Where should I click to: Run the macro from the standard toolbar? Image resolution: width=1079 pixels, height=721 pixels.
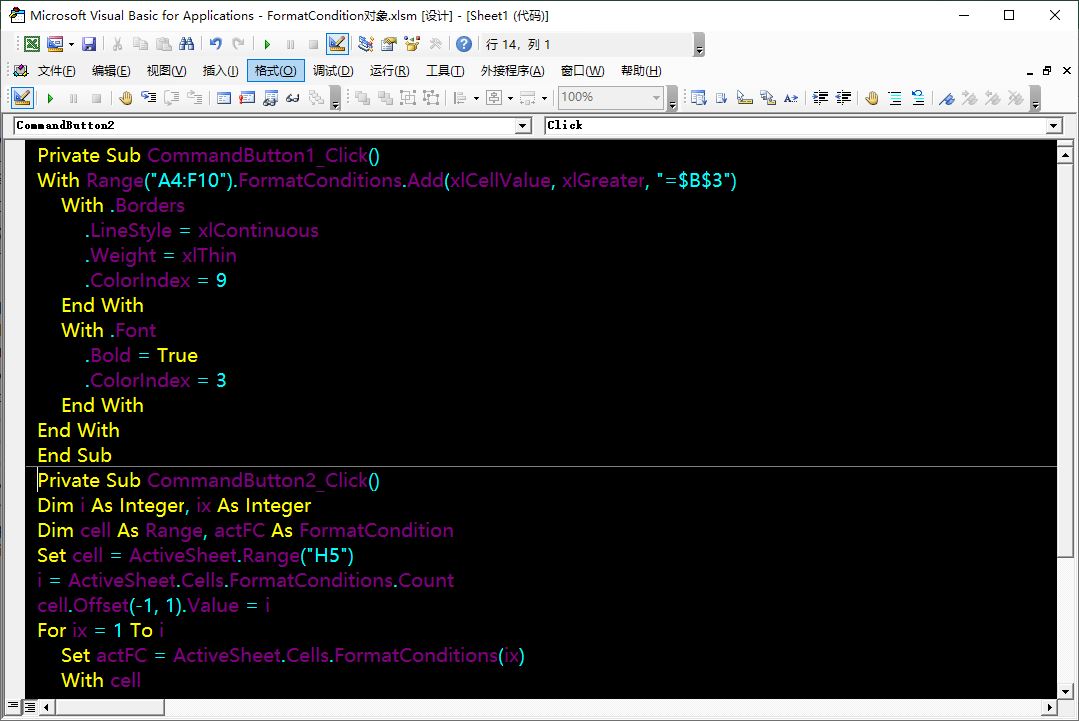pos(267,45)
